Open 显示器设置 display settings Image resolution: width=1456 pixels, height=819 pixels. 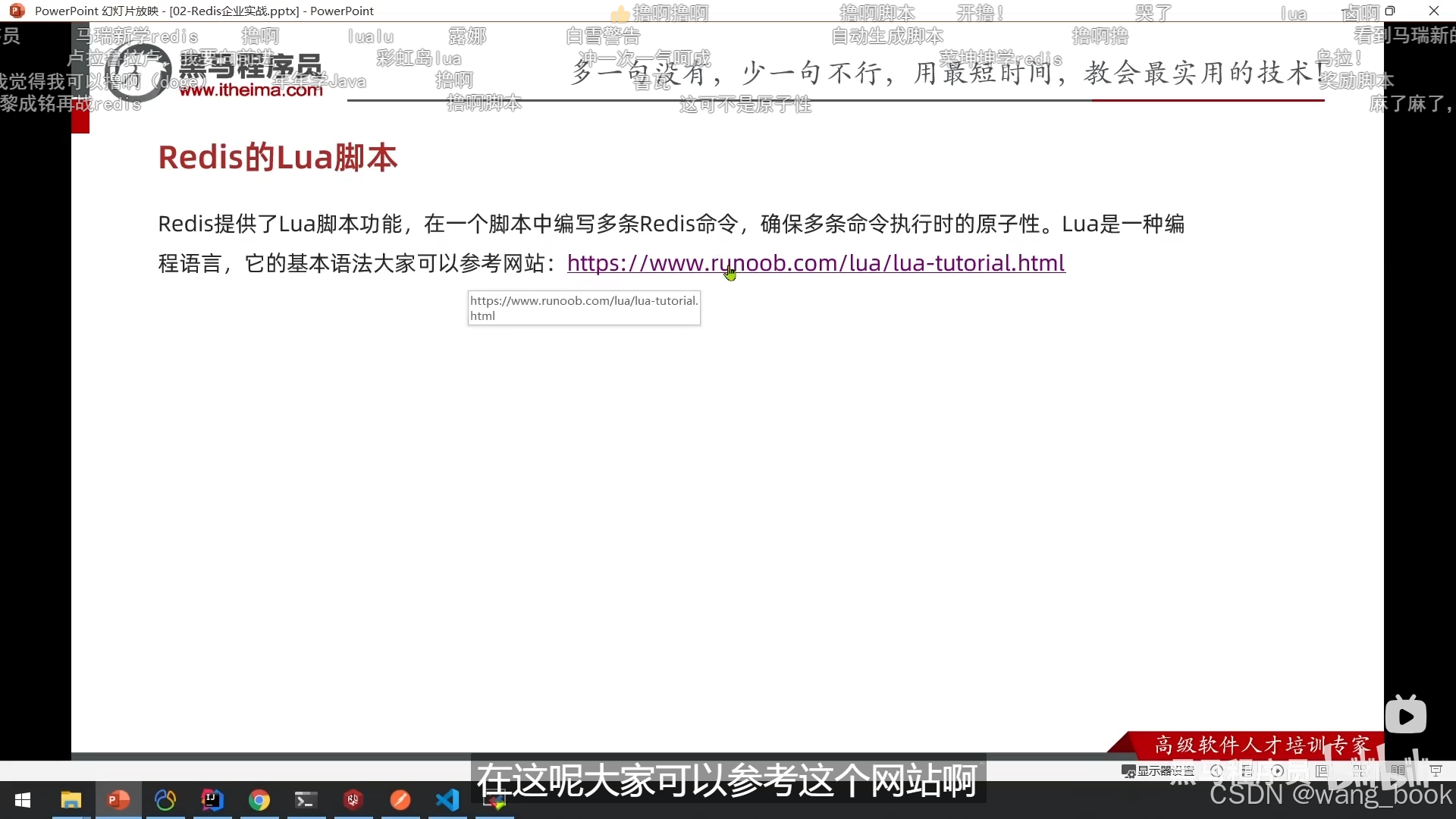(x=1158, y=770)
